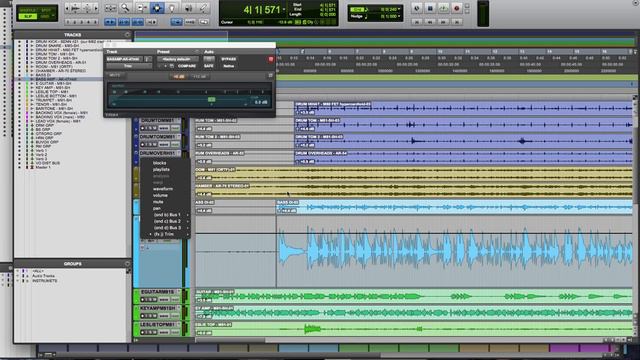640x360 pixels.
Task: Enable Shuffle edit mode
Action: 28,10
